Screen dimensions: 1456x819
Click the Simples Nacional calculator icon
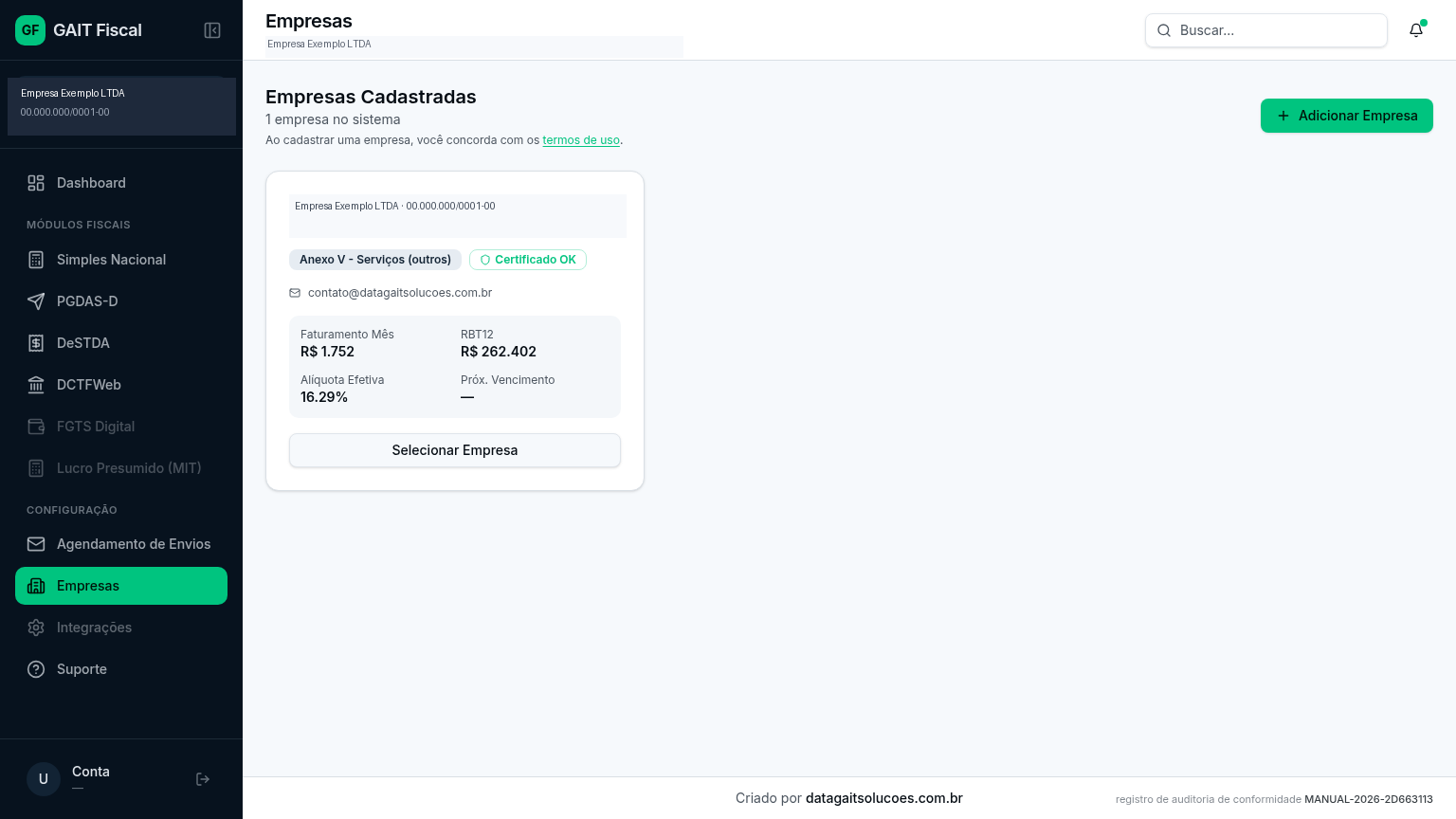(x=36, y=260)
